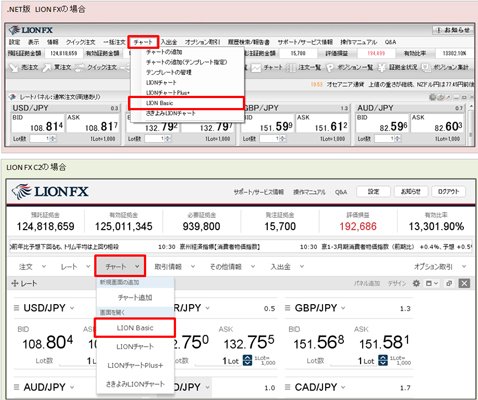Click AUD/JPY drag handle icon in C2
This screenshot has width=478, height=400.
[x=16, y=387]
